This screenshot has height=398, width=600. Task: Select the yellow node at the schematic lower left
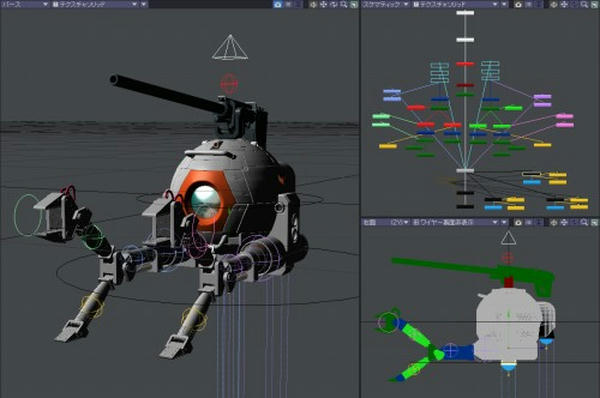tap(388, 146)
